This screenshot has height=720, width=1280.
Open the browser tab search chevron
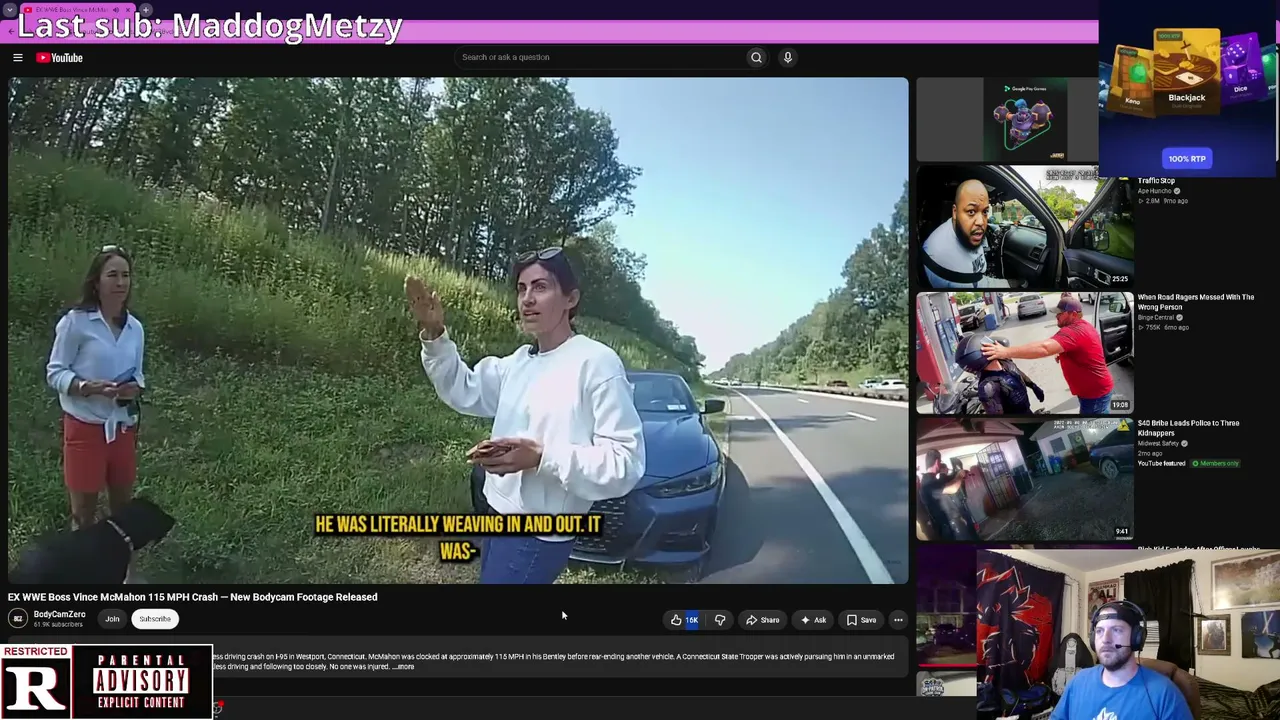(9, 10)
